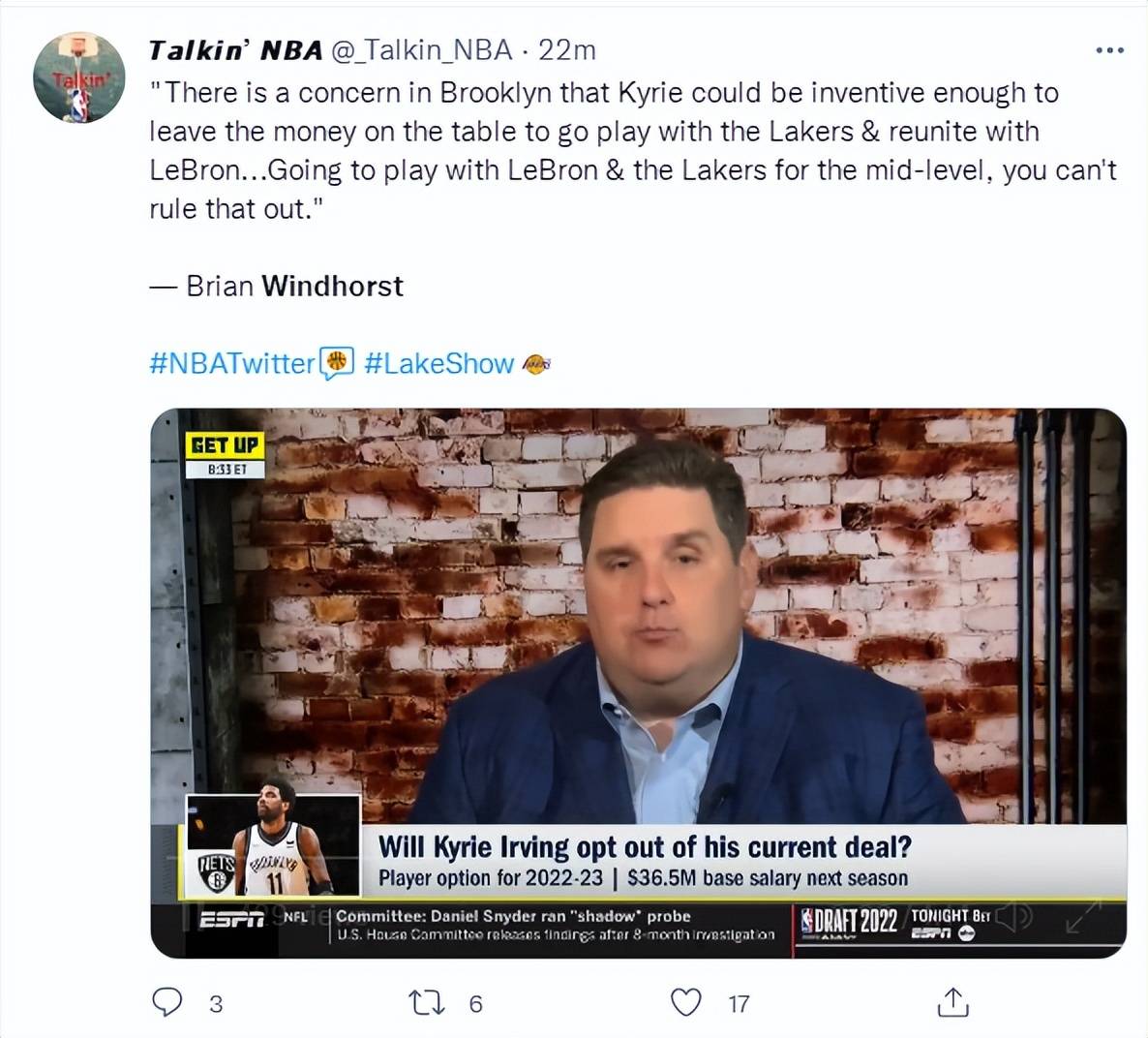This screenshot has height=1038, width=1148.
Task: Play the Brian Windhorst video clip
Action: click(638, 683)
